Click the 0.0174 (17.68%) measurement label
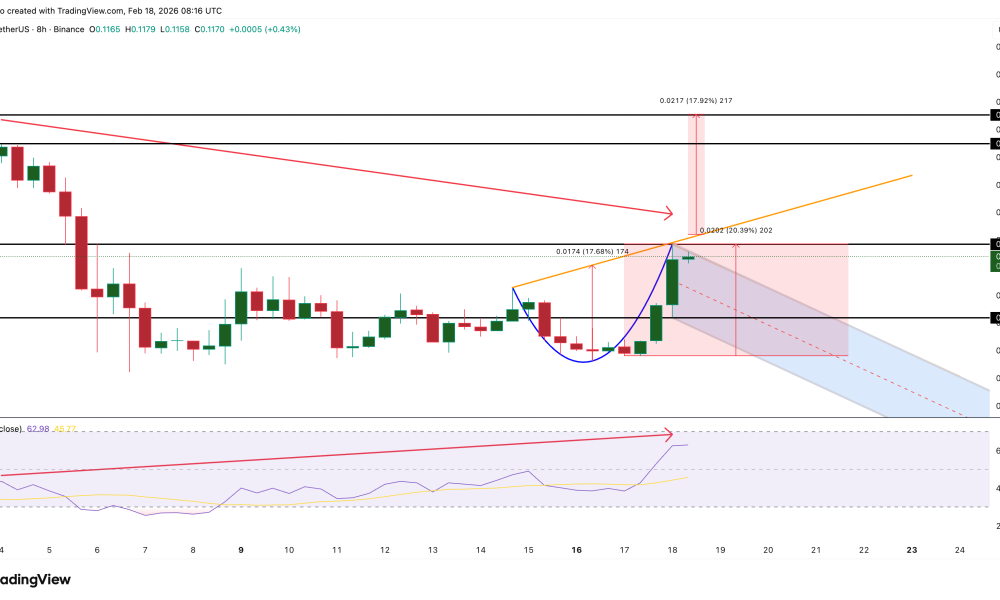This screenshot has width=1000, height=600. point(592,251)
